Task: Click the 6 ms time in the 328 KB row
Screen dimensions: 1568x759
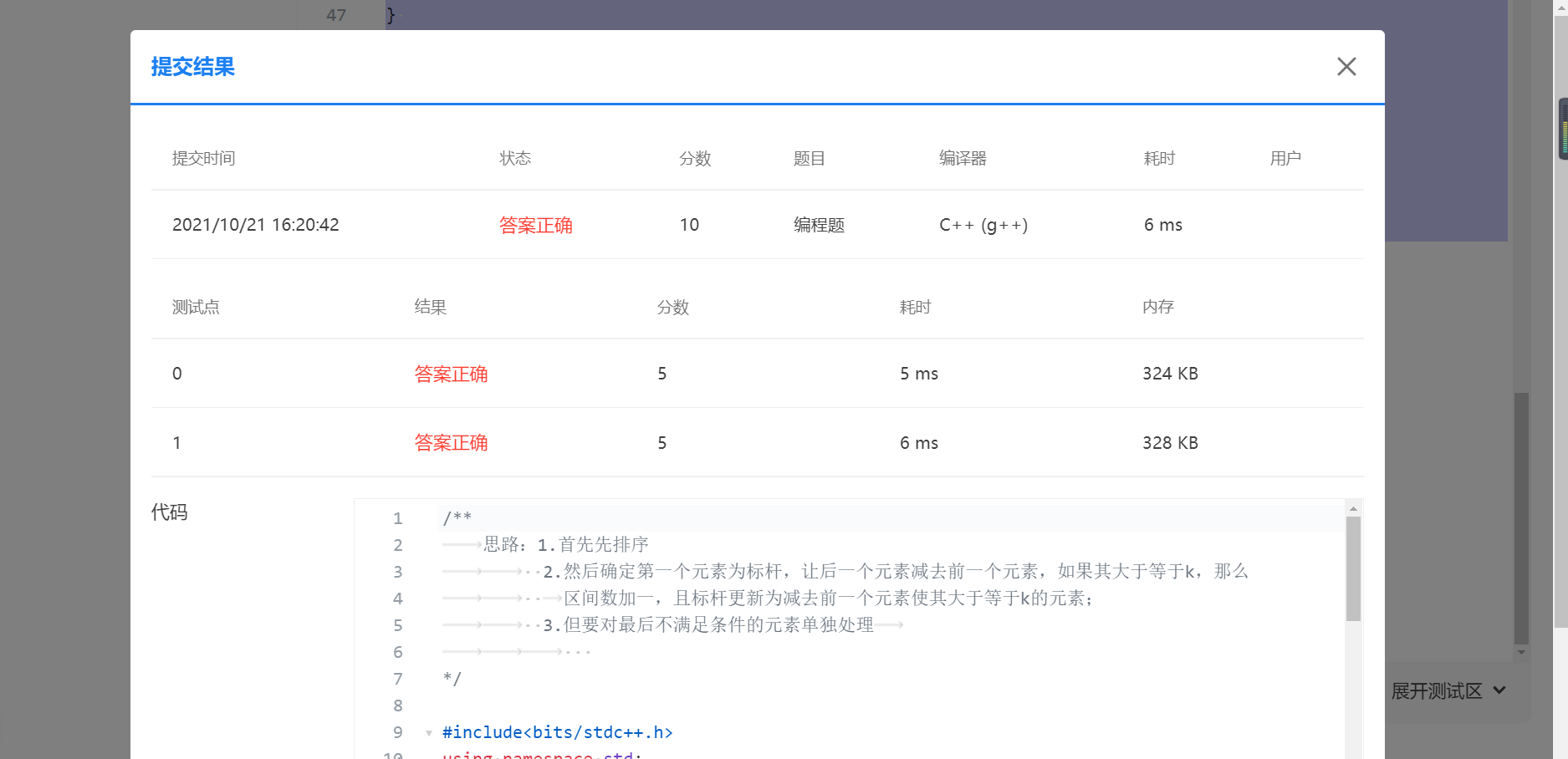Action: click(x=919, y=443)
